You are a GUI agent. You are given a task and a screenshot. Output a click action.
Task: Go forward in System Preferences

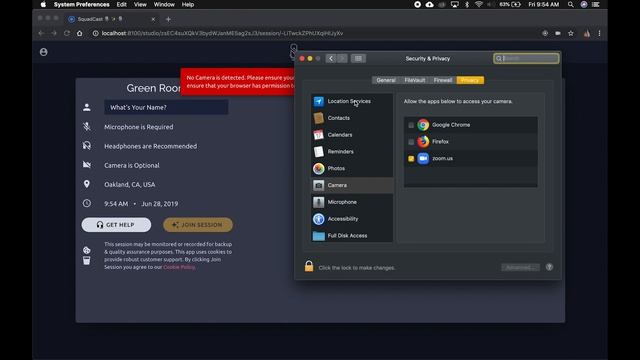point(342,58)
